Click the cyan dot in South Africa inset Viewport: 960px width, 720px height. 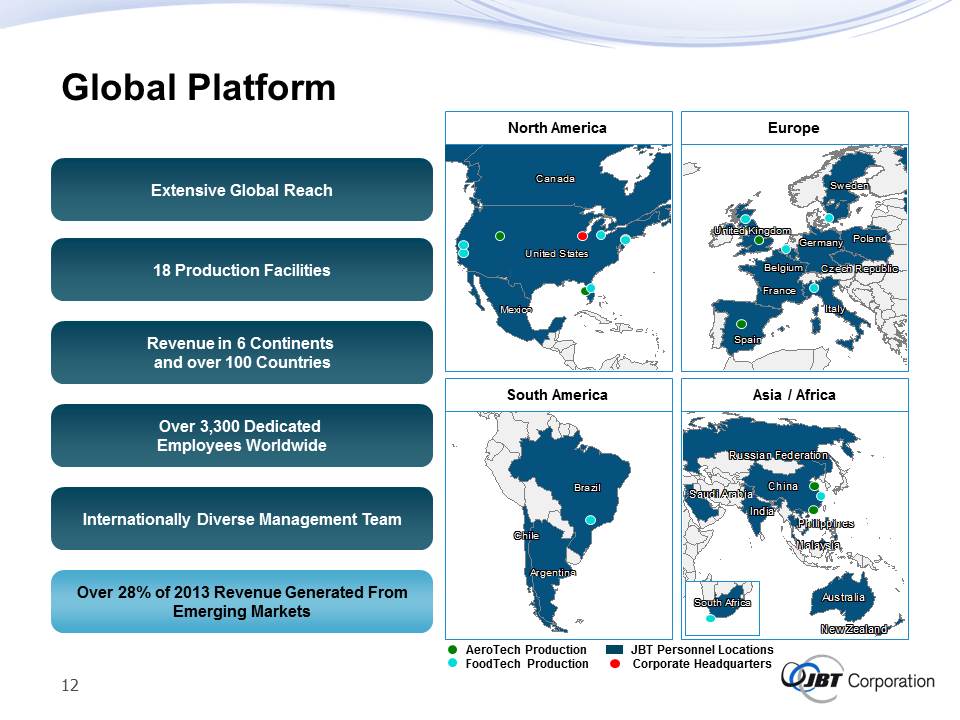[711, 618]
